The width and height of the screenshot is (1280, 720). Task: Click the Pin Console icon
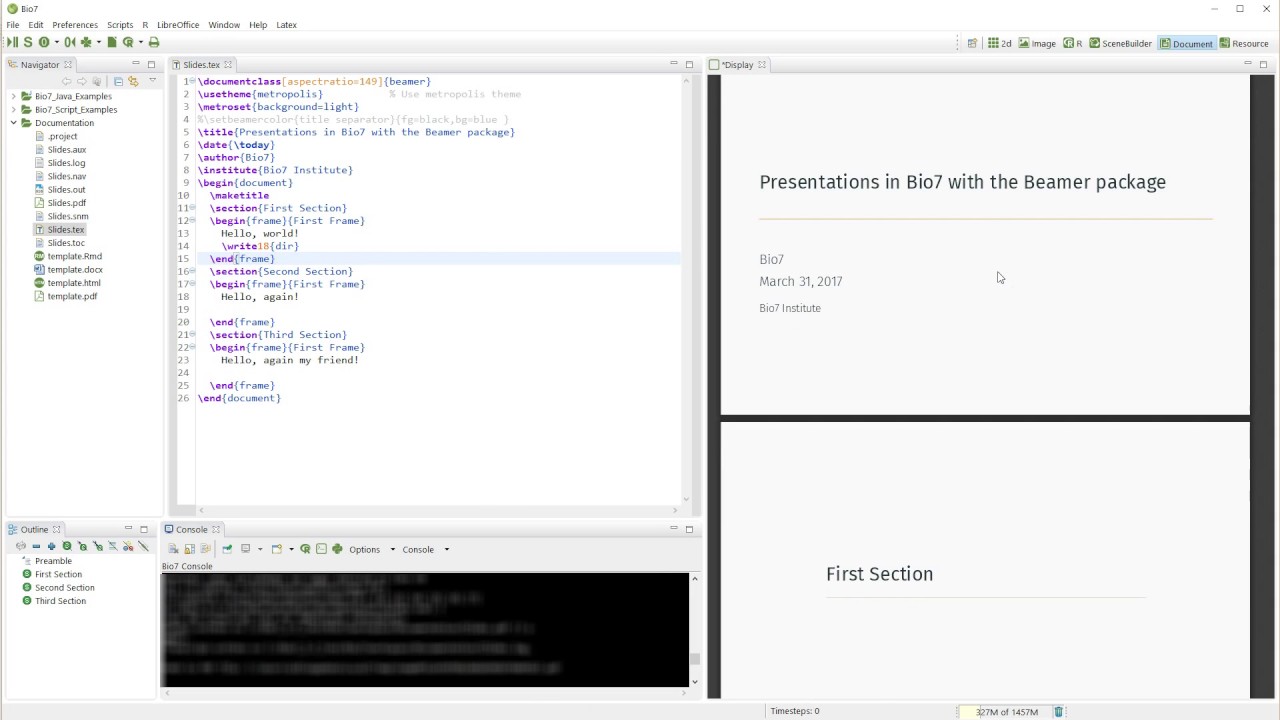(x=227, y=549)
